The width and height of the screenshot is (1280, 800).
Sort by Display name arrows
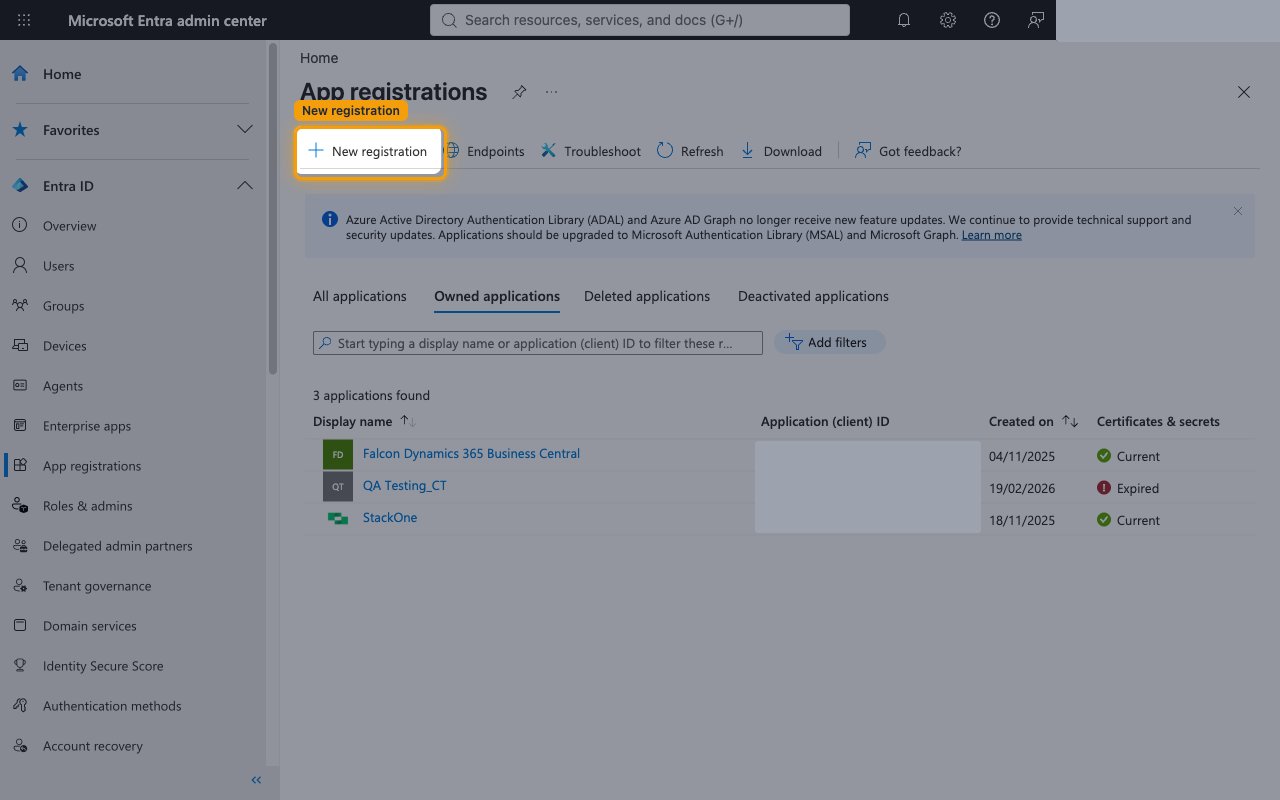[408, 422]
